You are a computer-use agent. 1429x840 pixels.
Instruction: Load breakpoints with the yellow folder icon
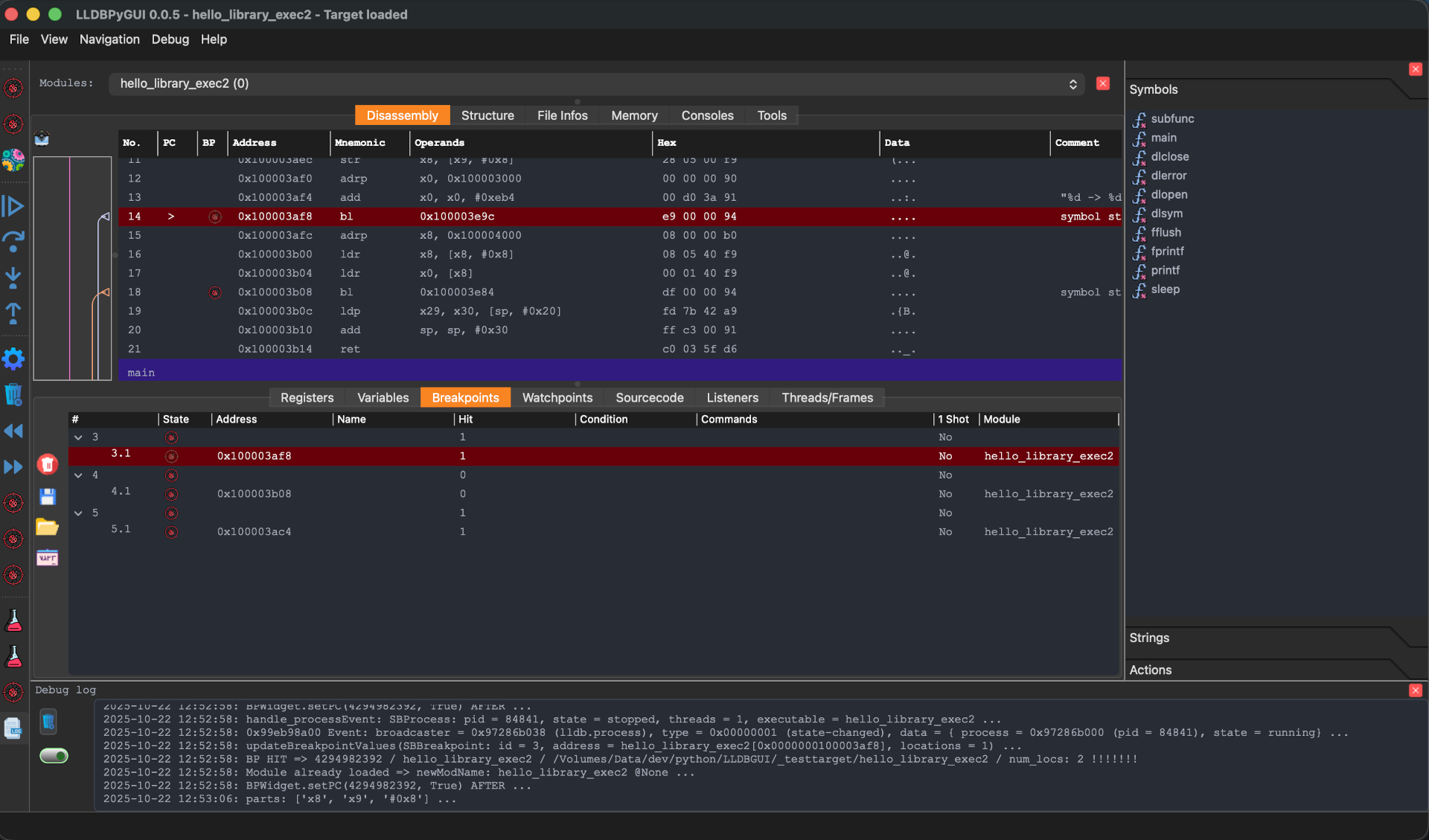48,528
